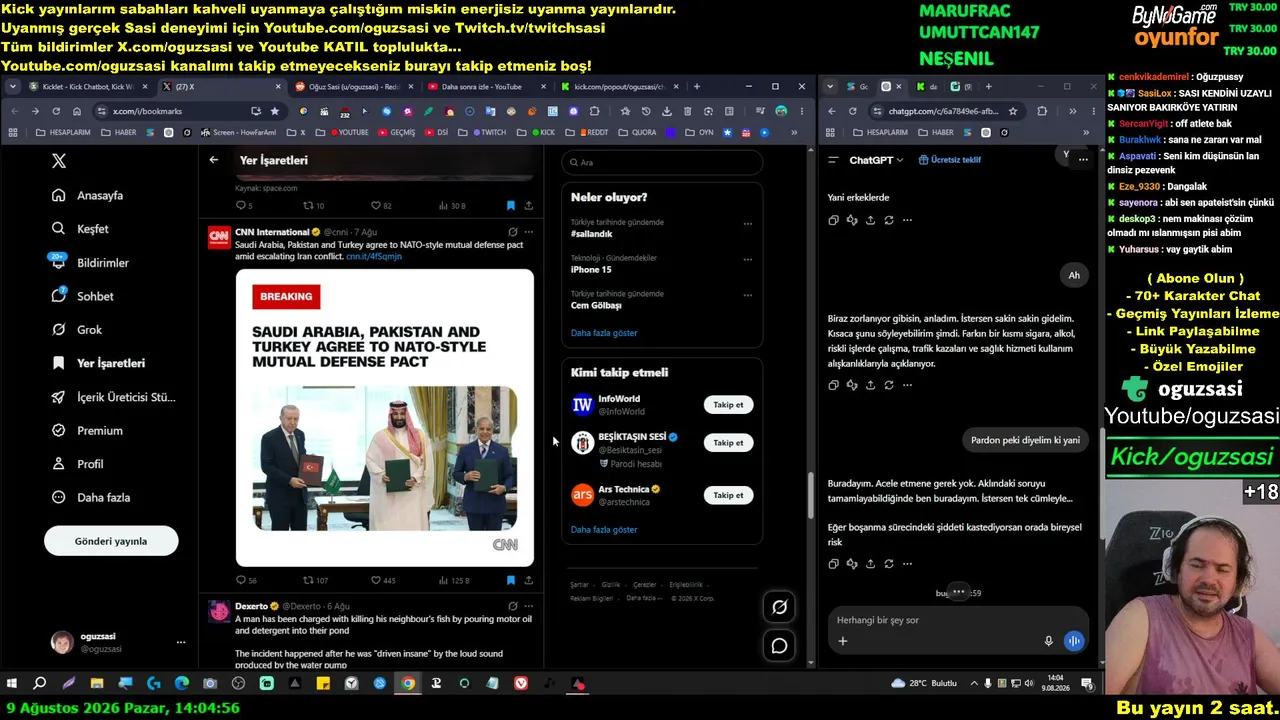The height and width of the screenshot is (720, 1280).
Task: Show more accounts under Kimi takip etmeli
Action: [604, 530]
